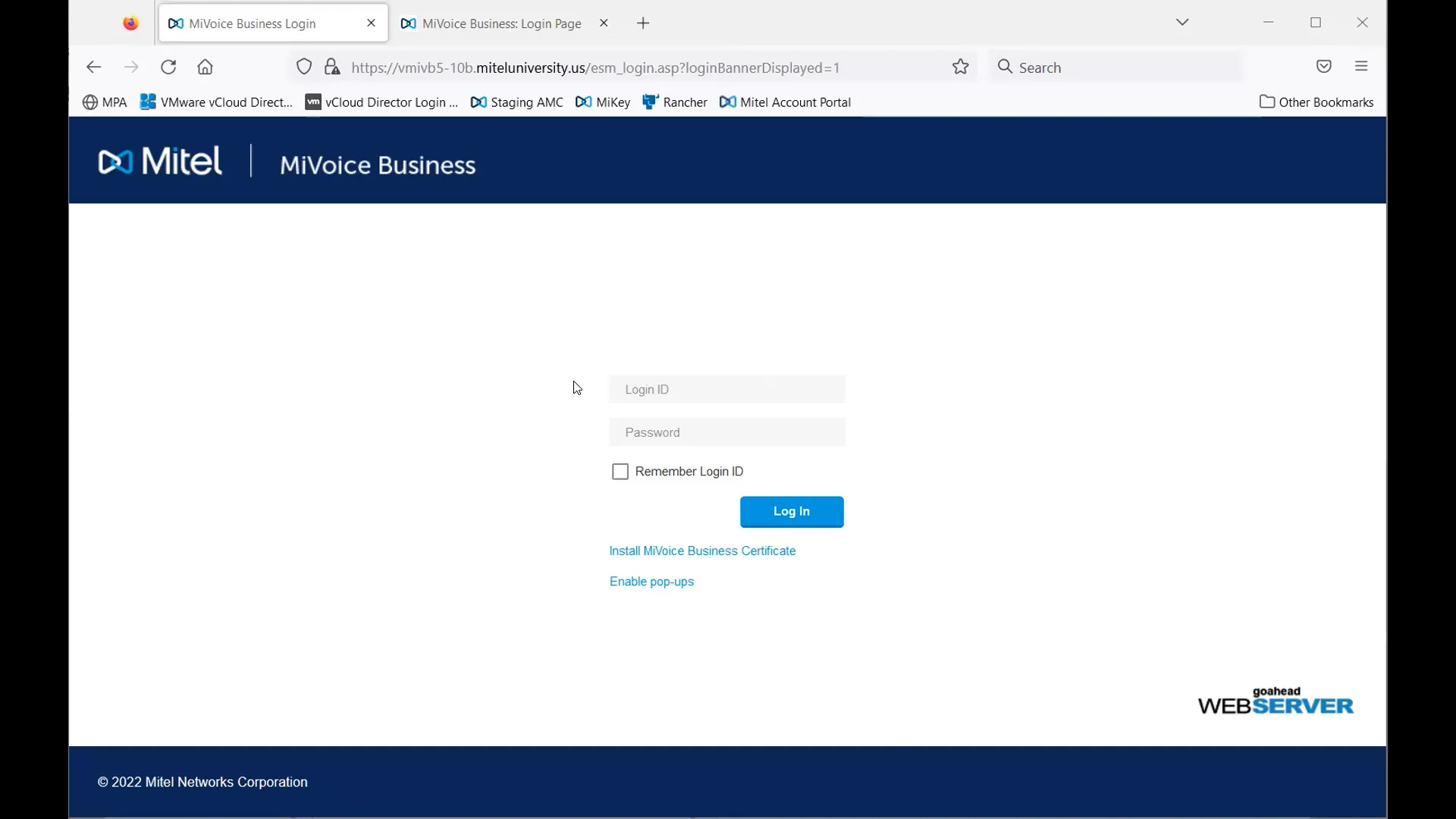Open a new browser tab
The image size is (1456, 819).
[x=644, y=23]
